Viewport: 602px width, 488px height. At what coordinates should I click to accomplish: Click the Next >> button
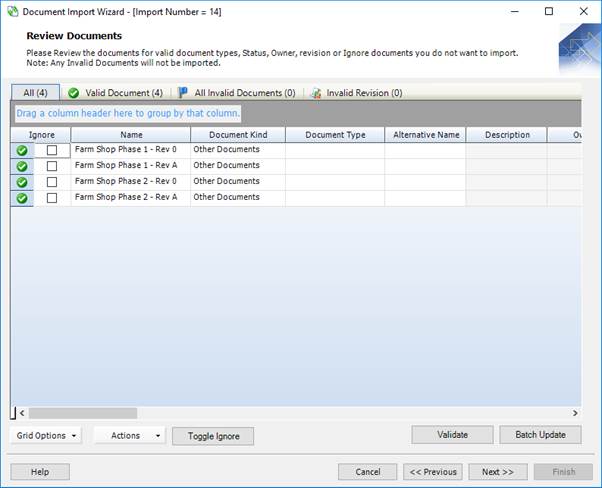(497, 471)
